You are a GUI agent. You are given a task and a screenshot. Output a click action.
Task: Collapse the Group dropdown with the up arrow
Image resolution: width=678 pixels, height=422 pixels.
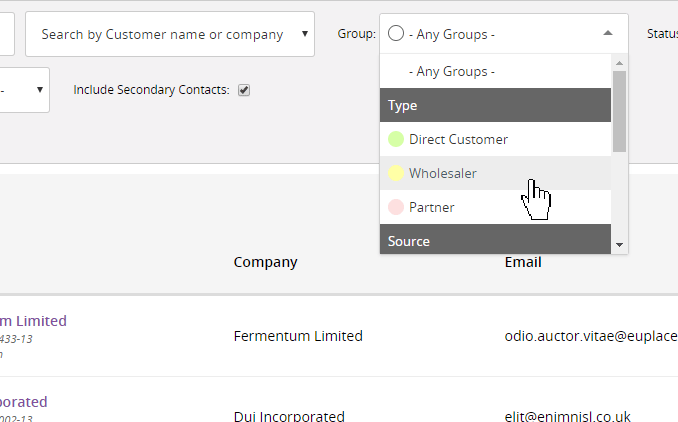pos(608,33)
